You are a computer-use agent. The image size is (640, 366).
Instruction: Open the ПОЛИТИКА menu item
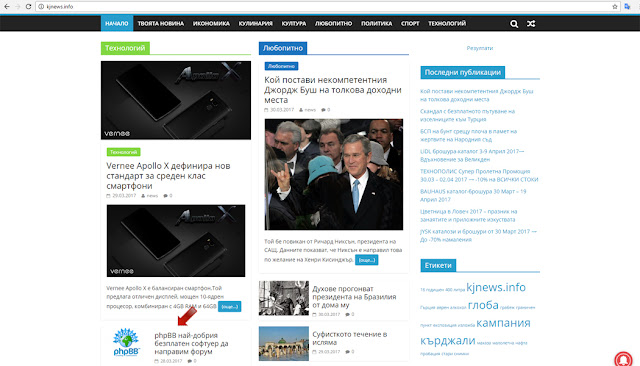point(376,23)
